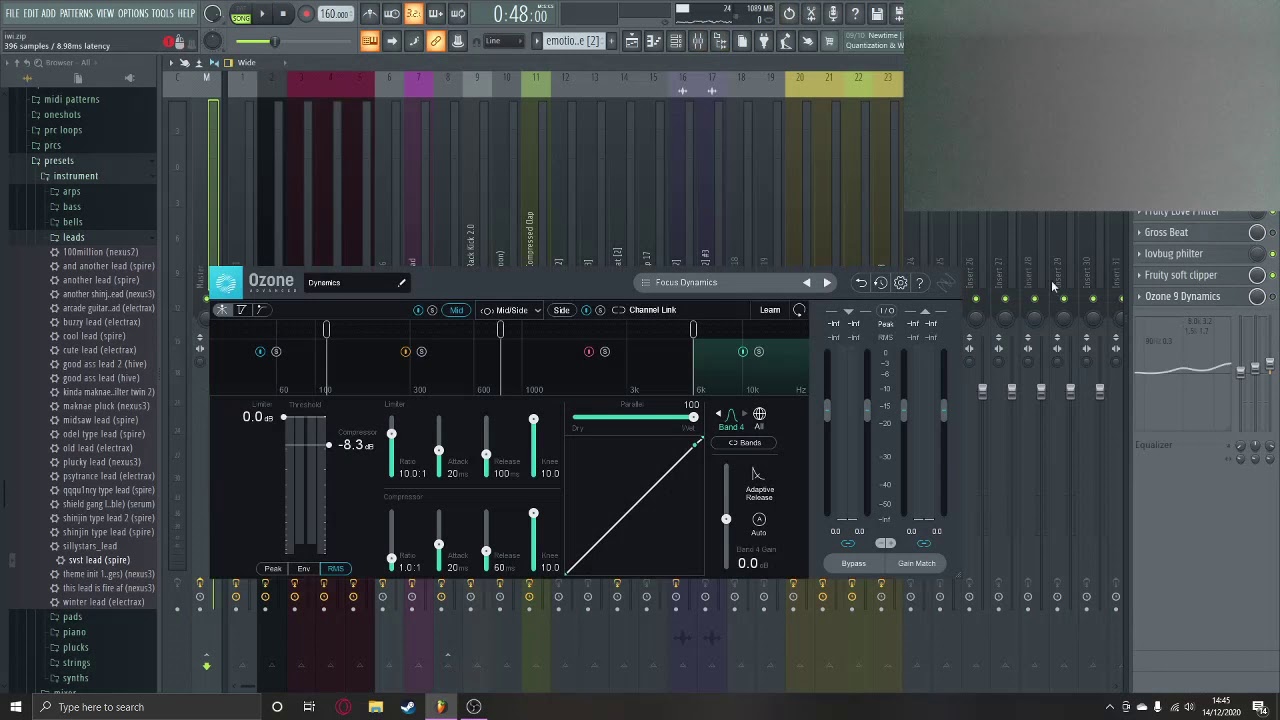The image size is (1280, 720).
Task: Open Steam from the Windows taskbar
Action: (x=408, y=707)
